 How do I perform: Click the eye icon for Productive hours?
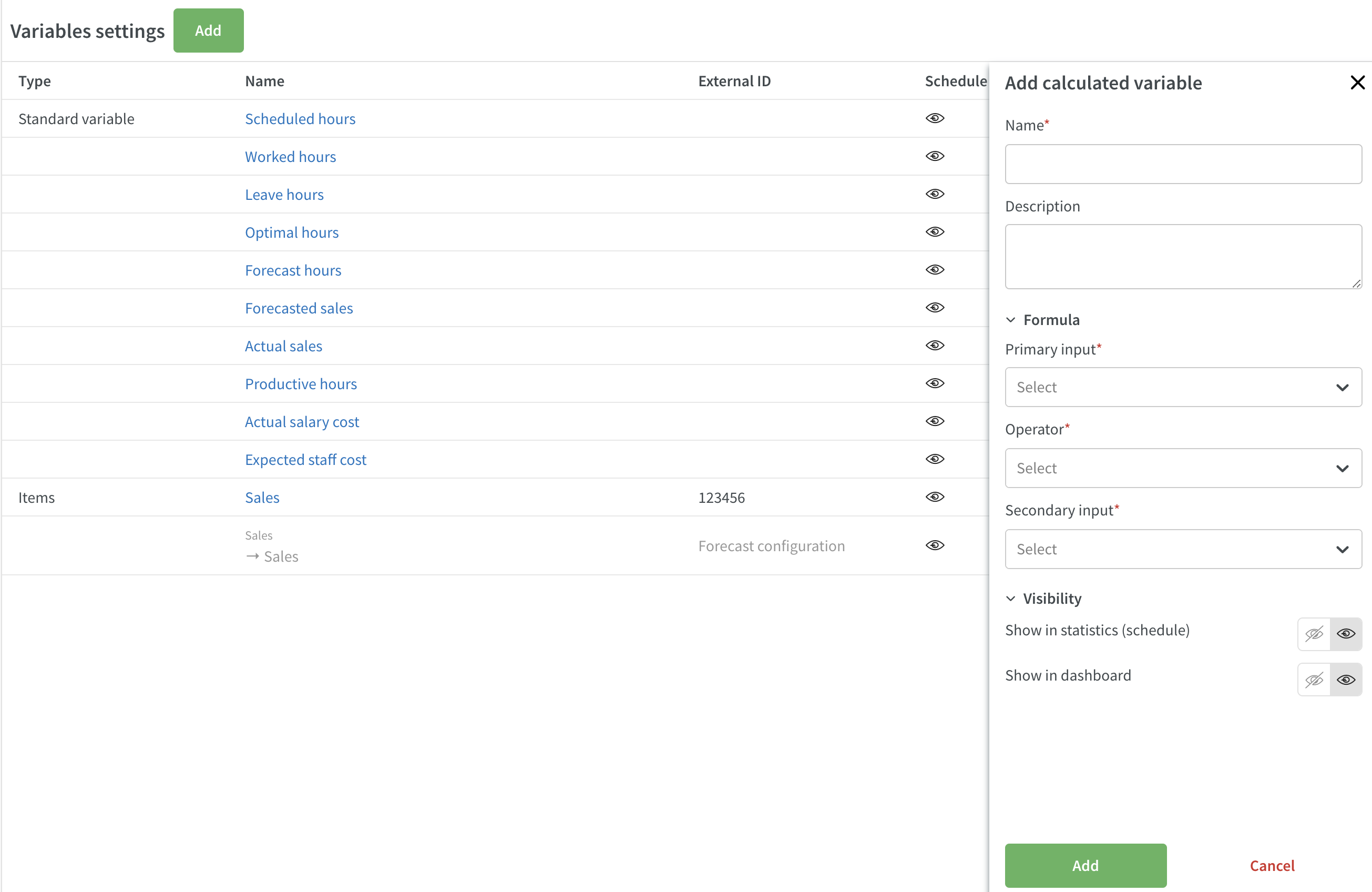click(935, 383)
